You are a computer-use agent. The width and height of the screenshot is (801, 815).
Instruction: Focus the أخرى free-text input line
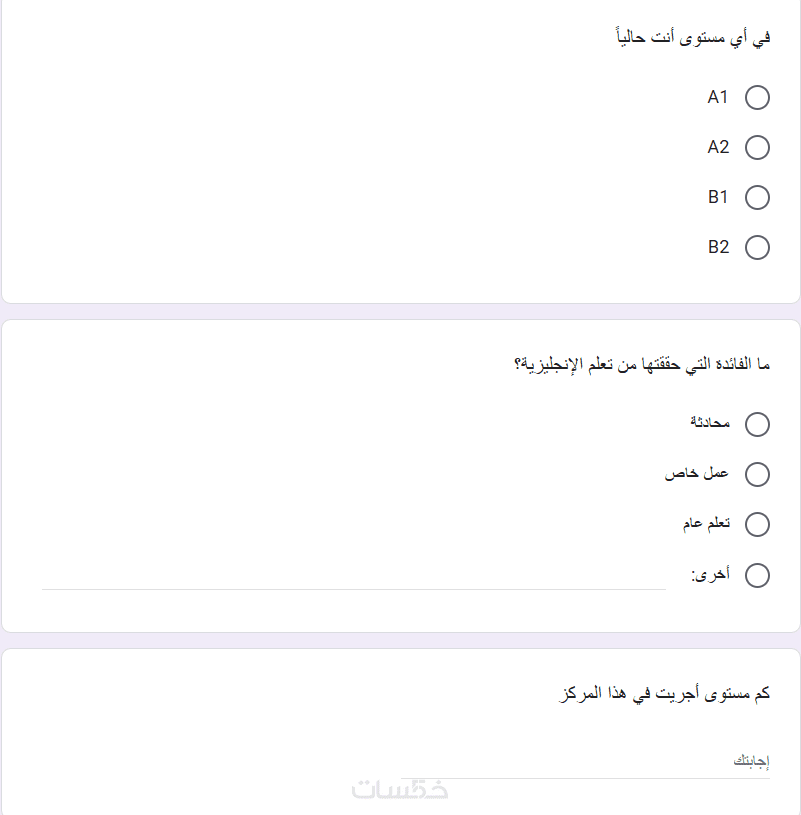[353, 577]
